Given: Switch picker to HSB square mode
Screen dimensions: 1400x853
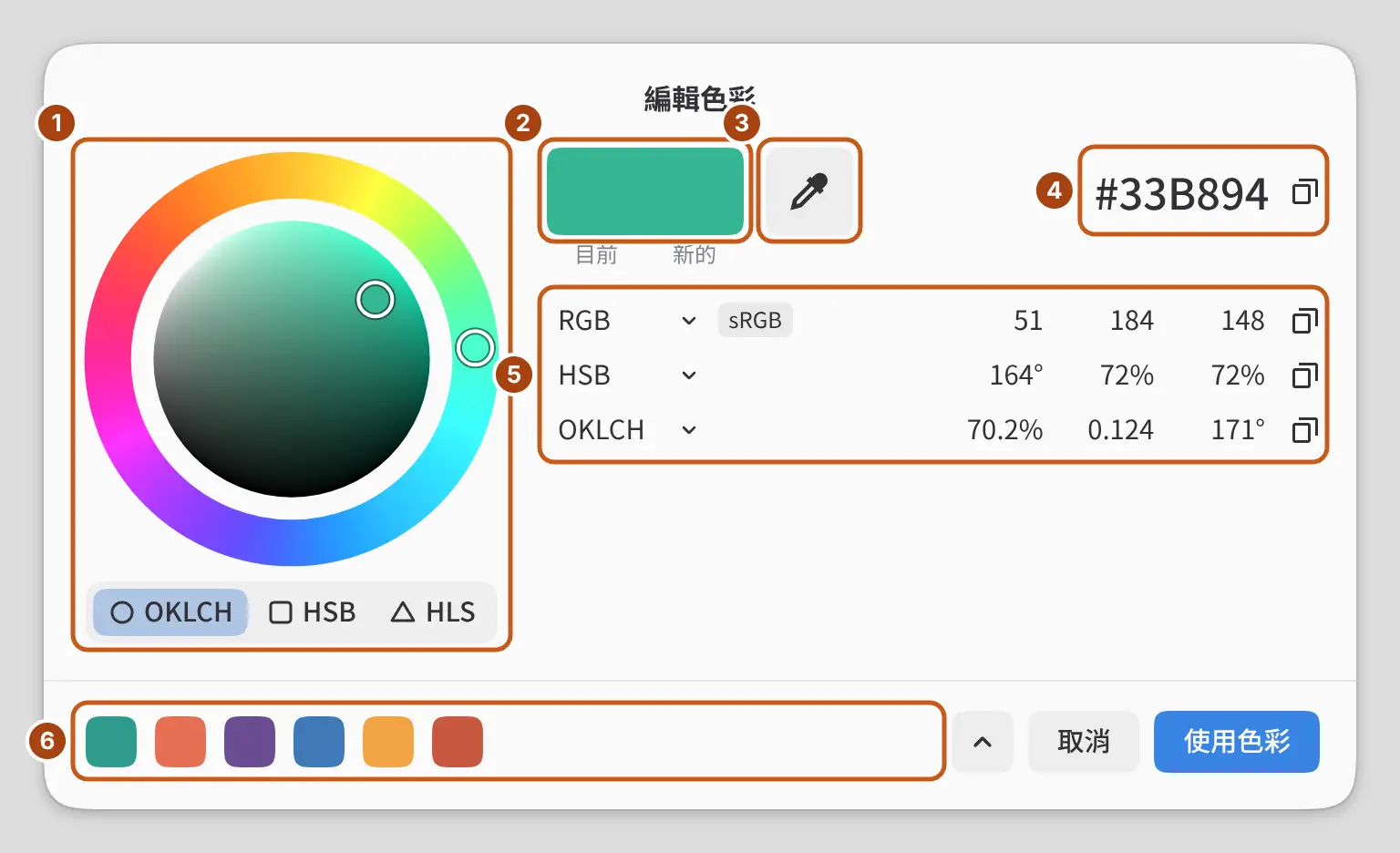Looking at the screenshot, I should click(x=312, y=611).
